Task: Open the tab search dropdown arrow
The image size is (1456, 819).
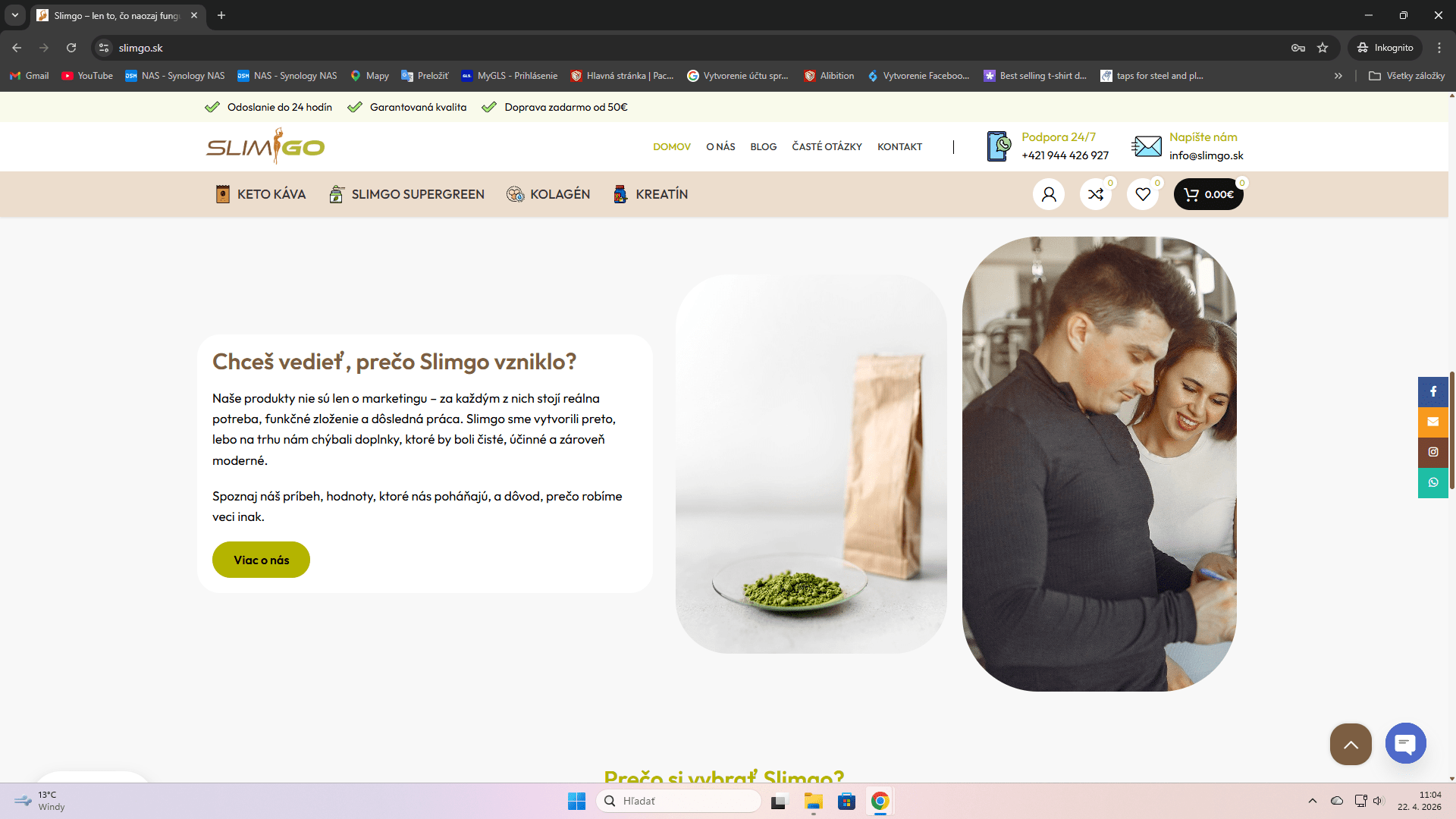Action: 14,15
